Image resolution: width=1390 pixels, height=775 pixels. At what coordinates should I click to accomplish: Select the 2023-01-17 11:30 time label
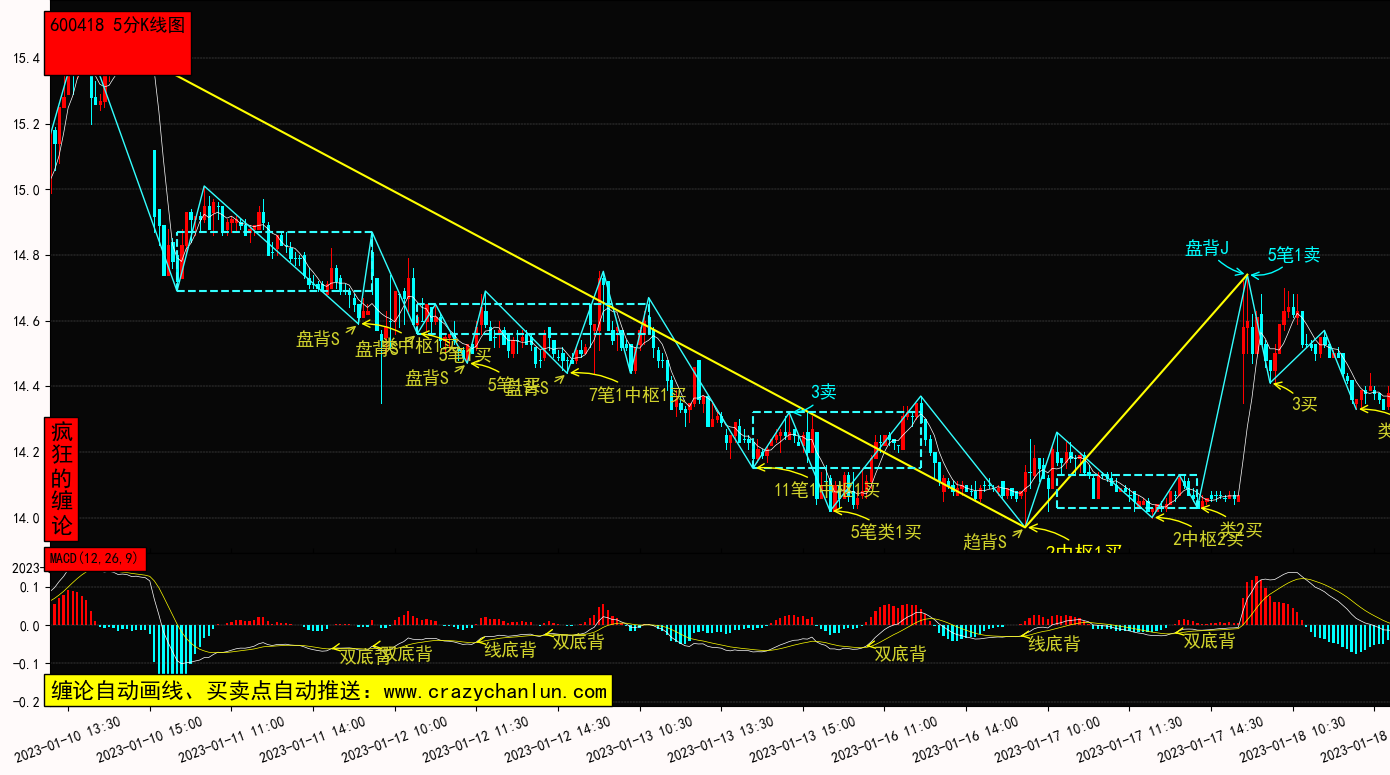1130,738
